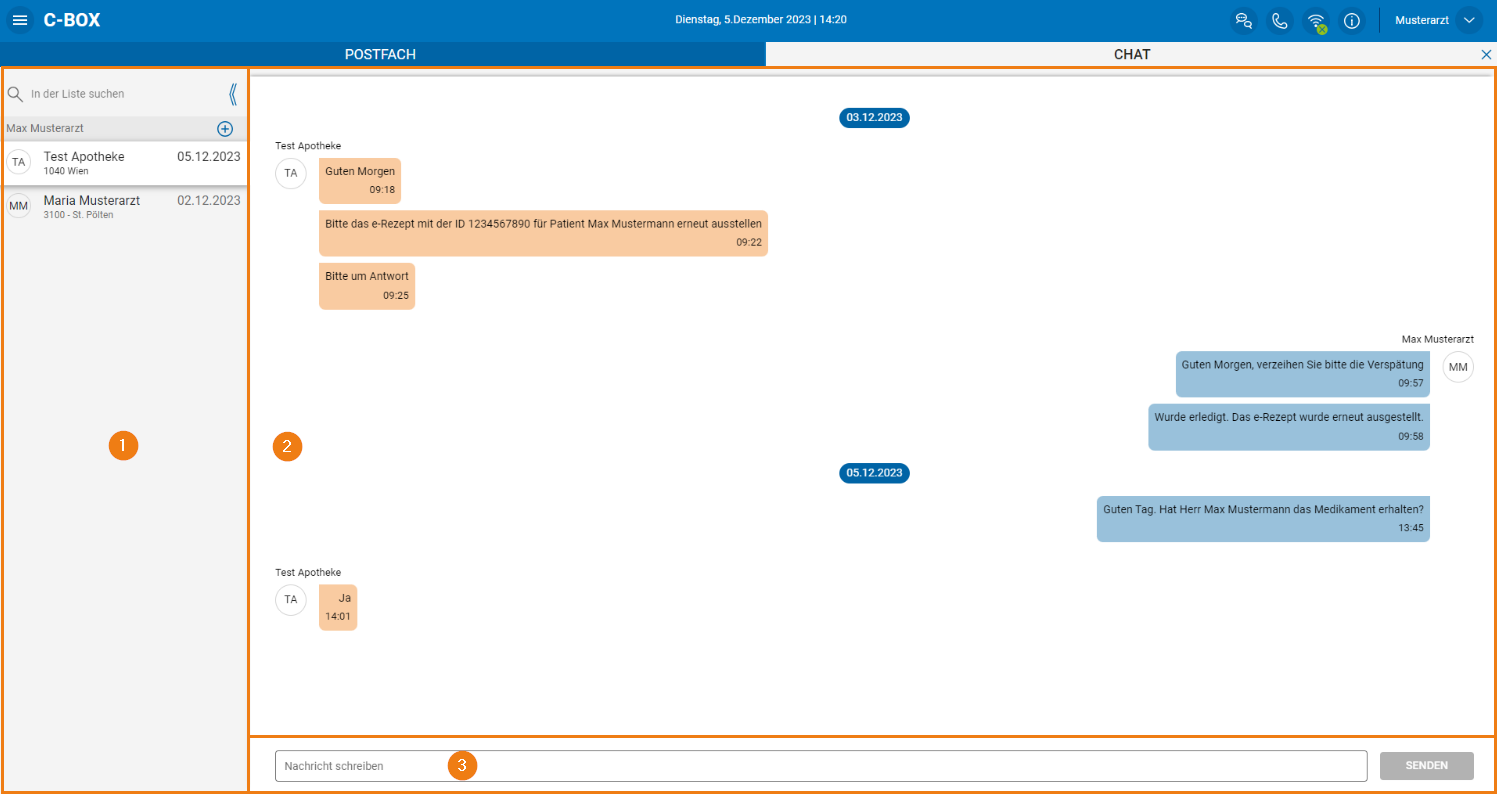The width and height of the screenshot is (1497, 794).
Task: Click the date and time in header
Action: [761, 20]
